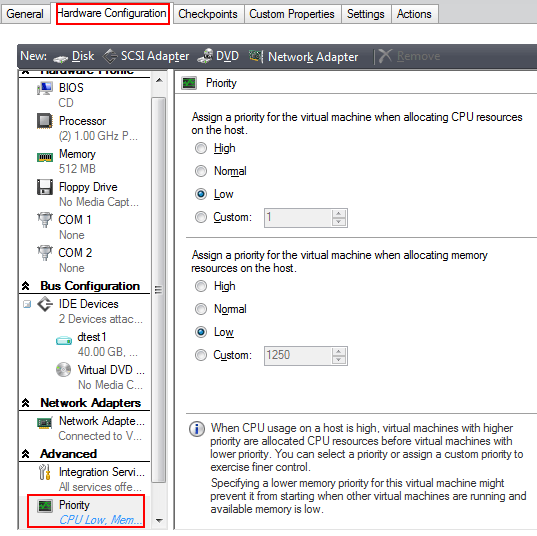Add new SCSI Adapter from toolbar

(146, 56)
